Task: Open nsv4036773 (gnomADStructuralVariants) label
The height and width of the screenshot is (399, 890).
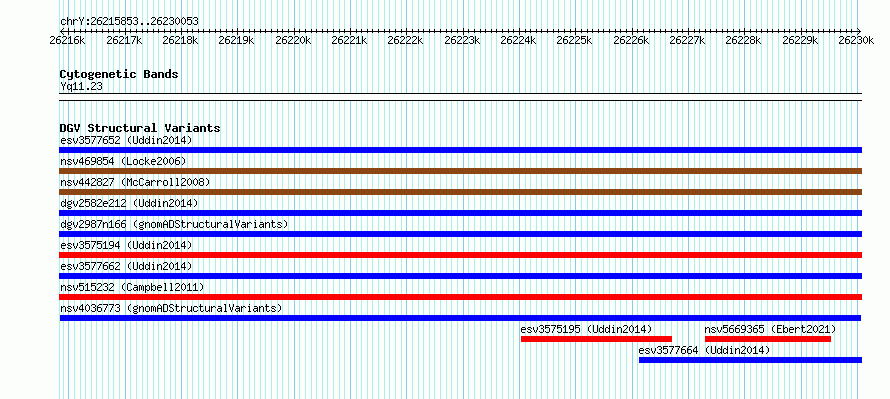Action: (x=171, y=308)
